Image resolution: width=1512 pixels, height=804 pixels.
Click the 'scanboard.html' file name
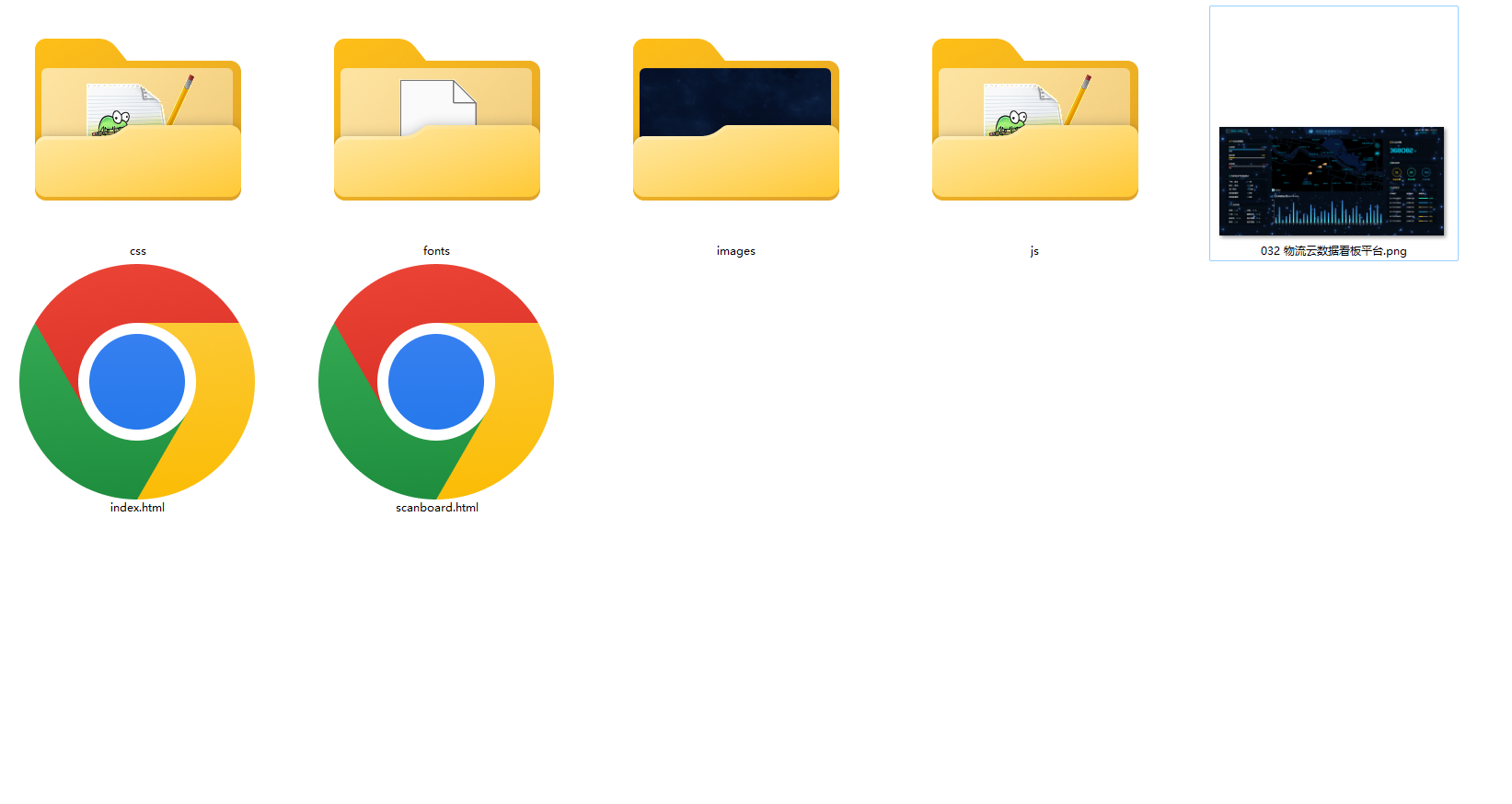[x=437, y=507]
